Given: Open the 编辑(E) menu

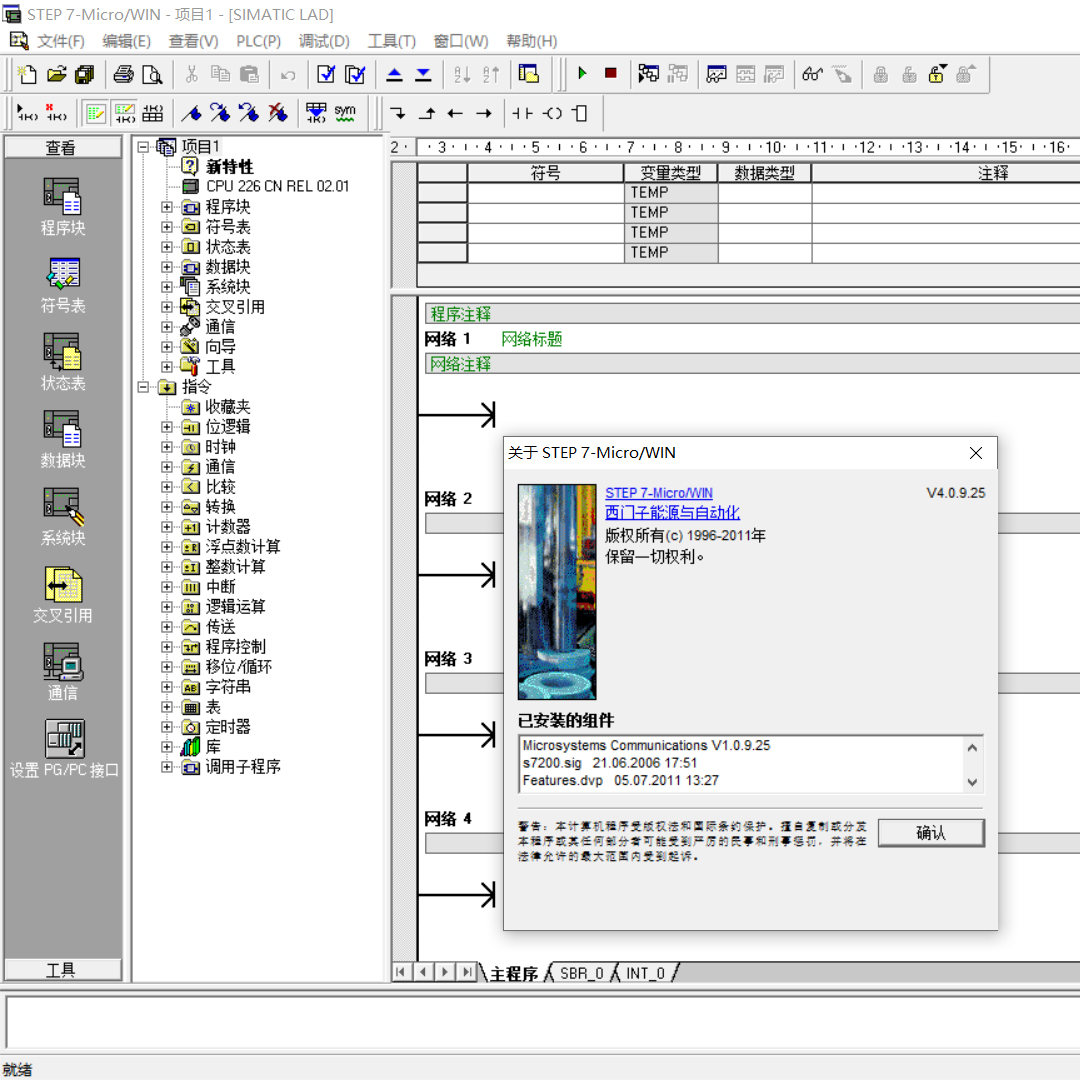Looking at the screenshot, I should [127, 41].
